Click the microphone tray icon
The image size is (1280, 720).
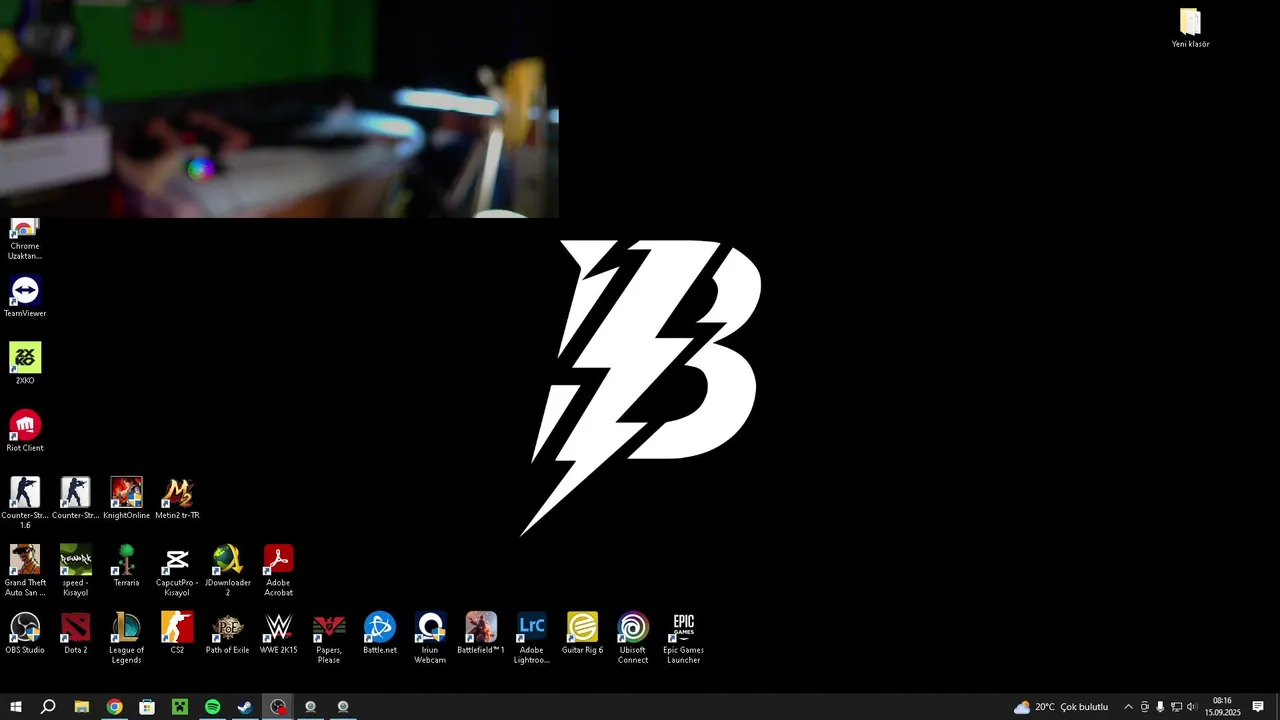1160,707
